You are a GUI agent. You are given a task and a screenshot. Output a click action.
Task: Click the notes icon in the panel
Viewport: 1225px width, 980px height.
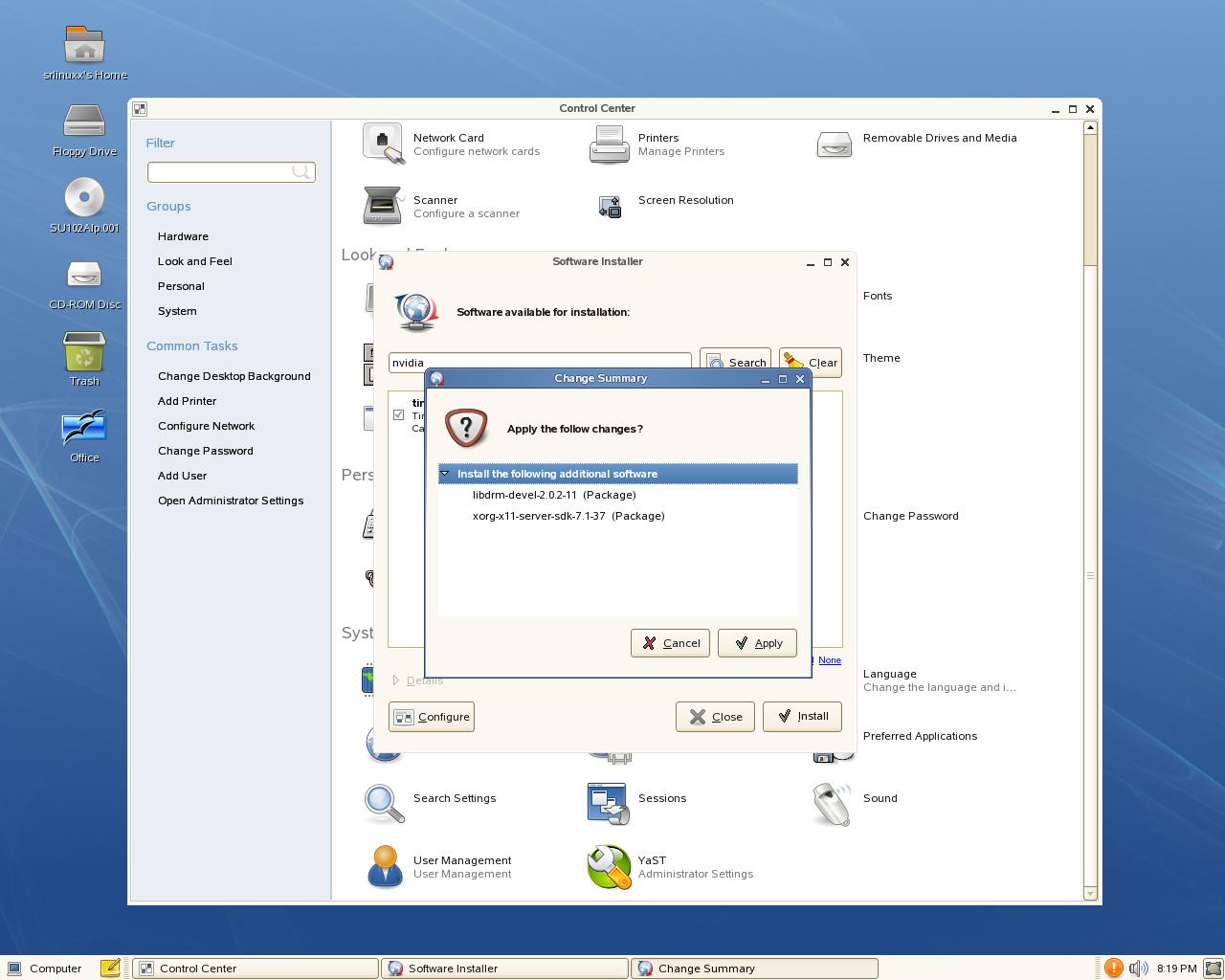coord(110,969)
